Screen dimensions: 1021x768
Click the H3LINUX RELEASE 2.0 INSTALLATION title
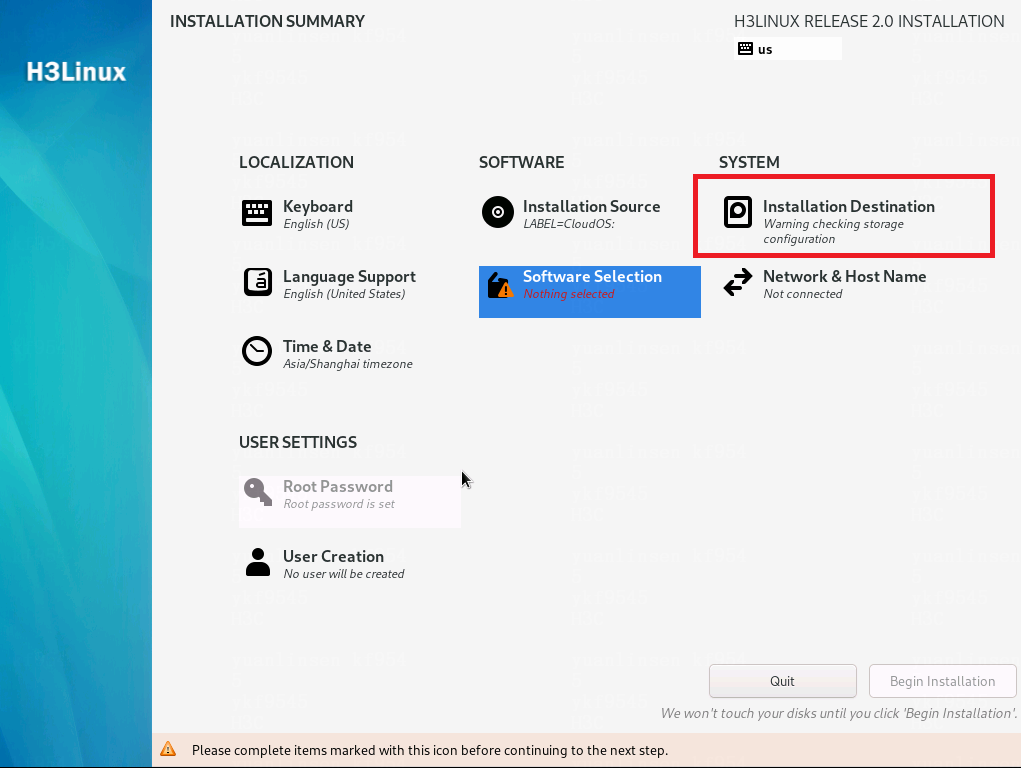869,21
